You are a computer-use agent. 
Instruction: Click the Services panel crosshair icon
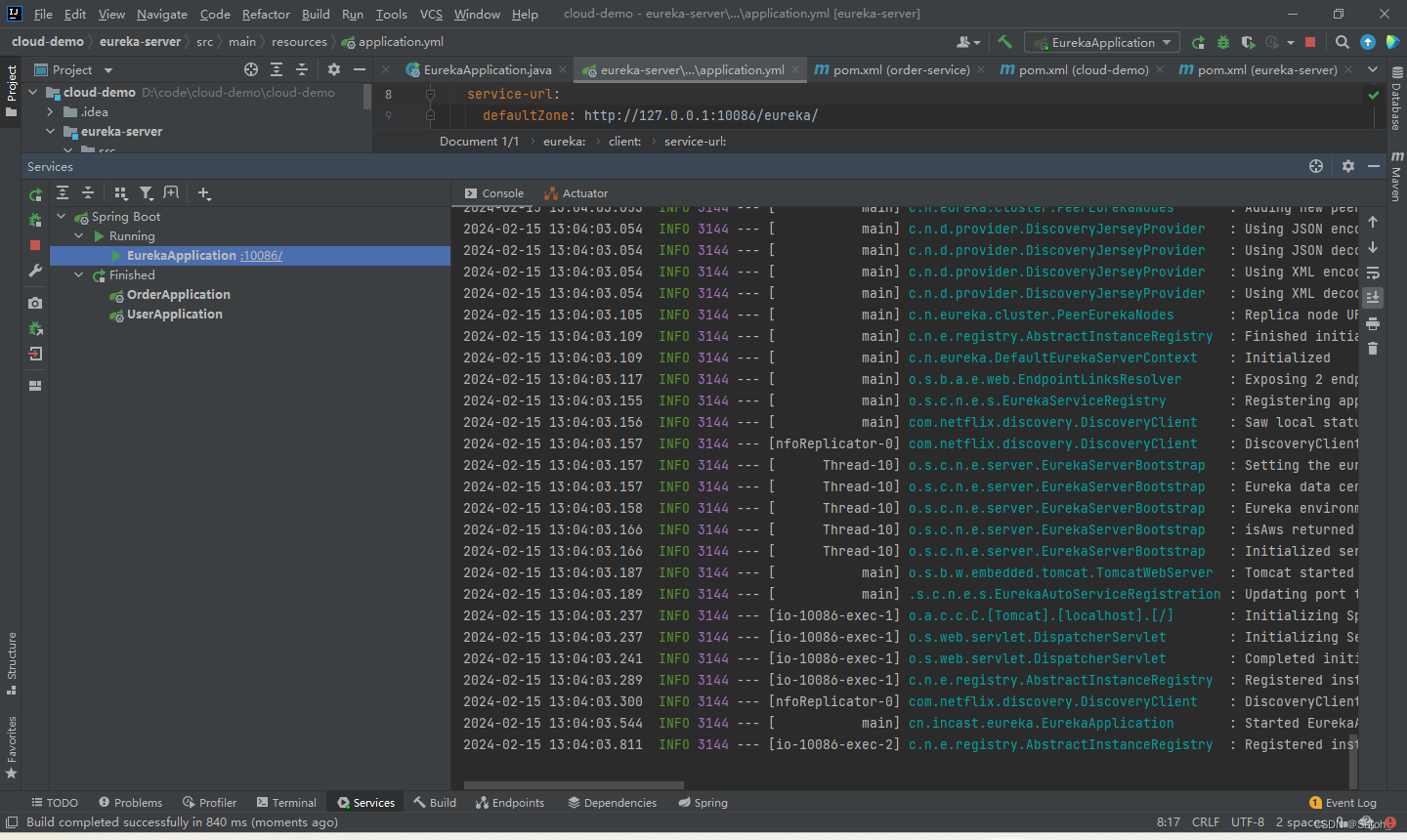click(1316, 166)
